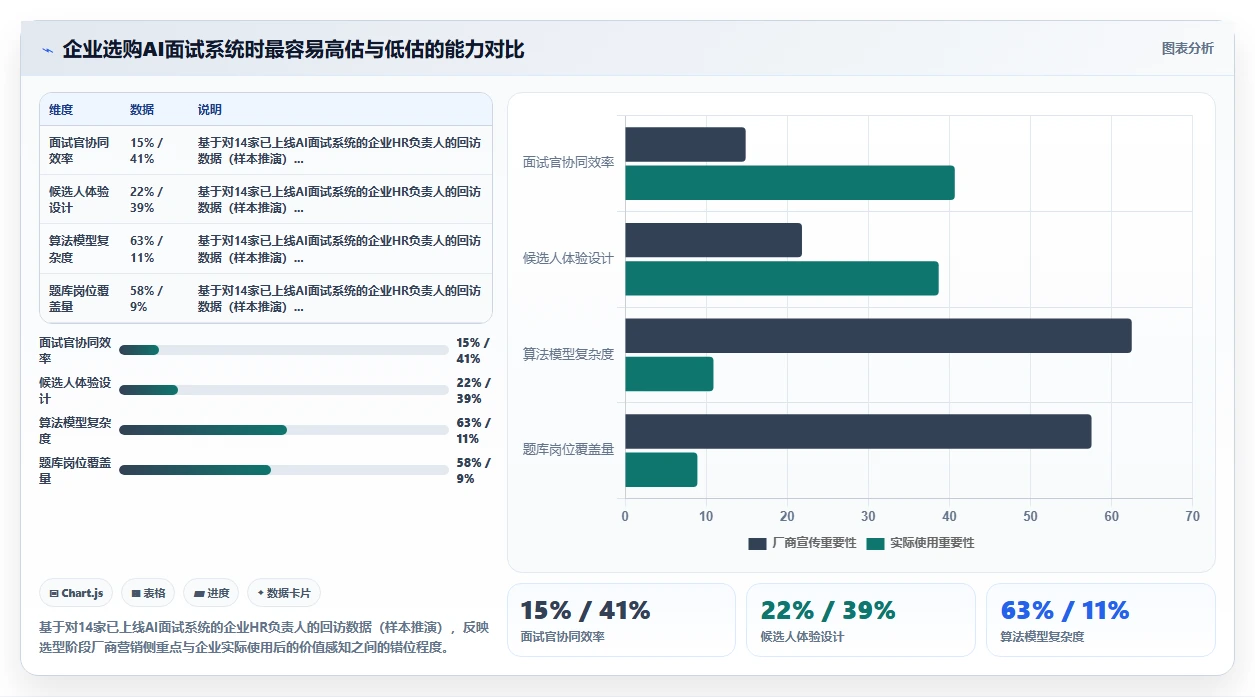Click the green bar for 候选人体验设计 in chart
Viewport: 1255px width, 697px height.
click(x=782, y=278)
